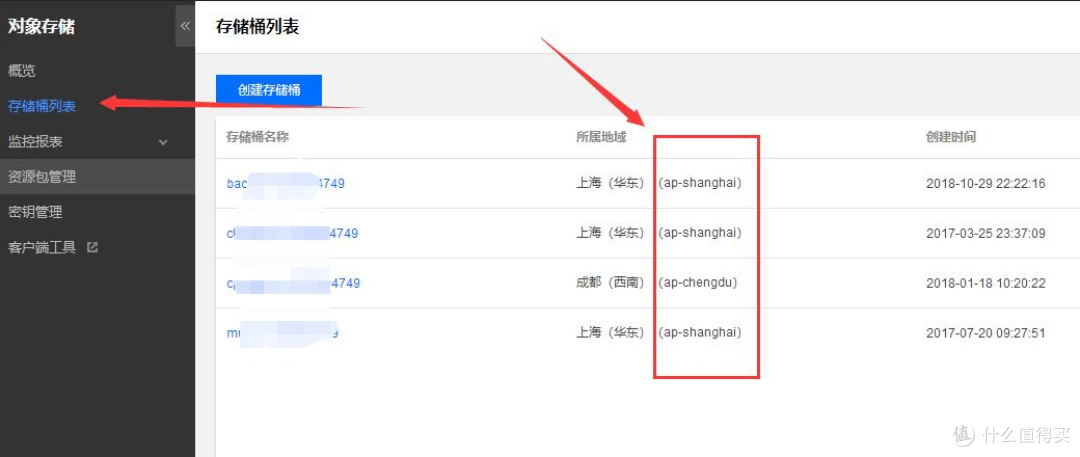
Task: Select the region cell in the 2017-03-25 23:37:09 row
Action: 658,233
